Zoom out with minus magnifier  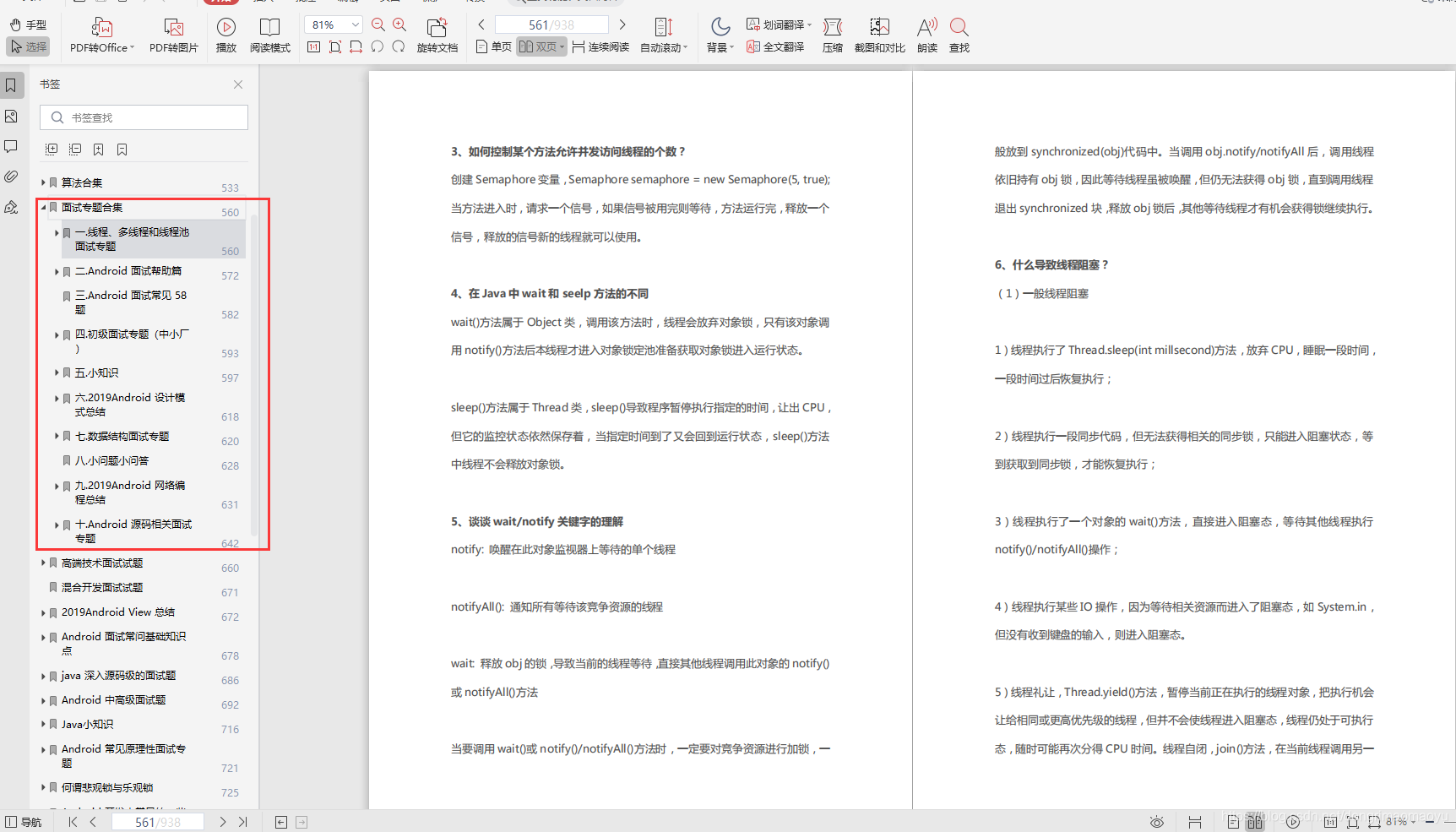pos(378,25)
